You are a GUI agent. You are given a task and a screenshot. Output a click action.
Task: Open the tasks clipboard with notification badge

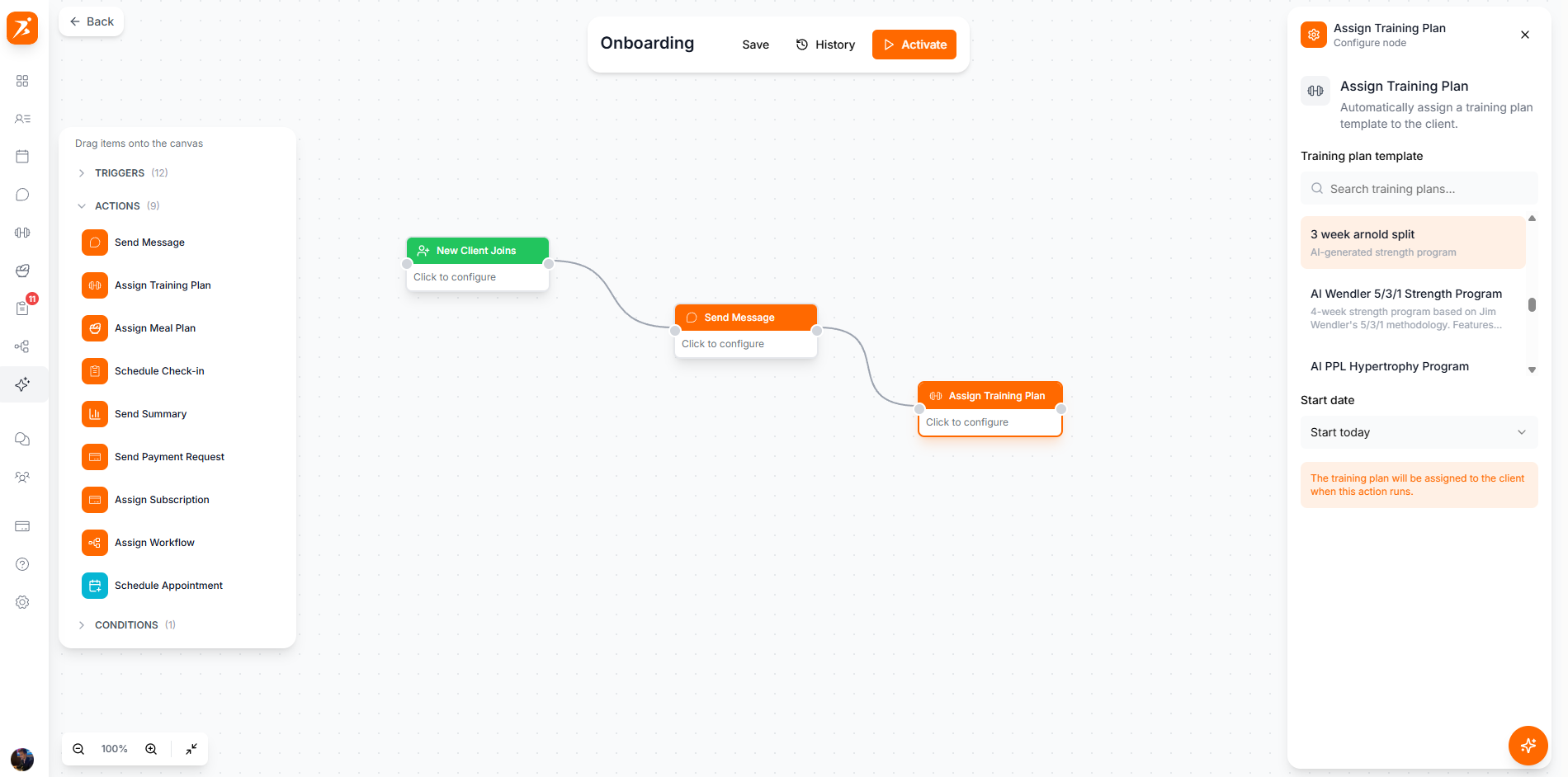(x=22, y=307)
